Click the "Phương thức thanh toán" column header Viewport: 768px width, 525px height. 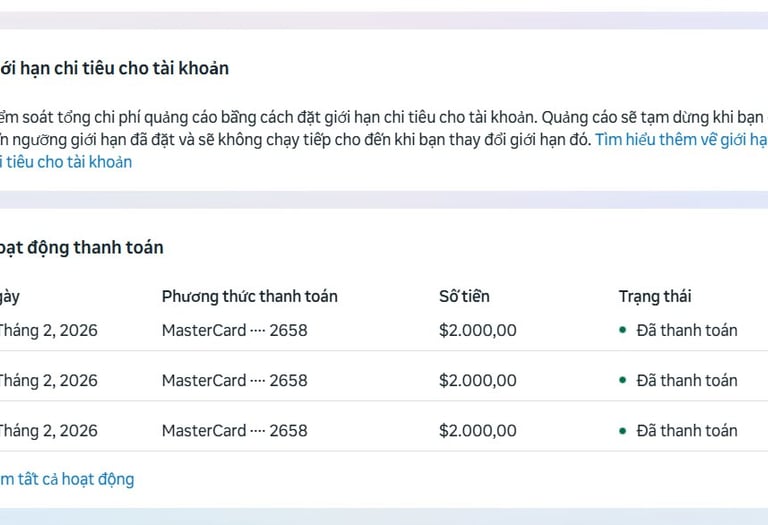point(249,296)
